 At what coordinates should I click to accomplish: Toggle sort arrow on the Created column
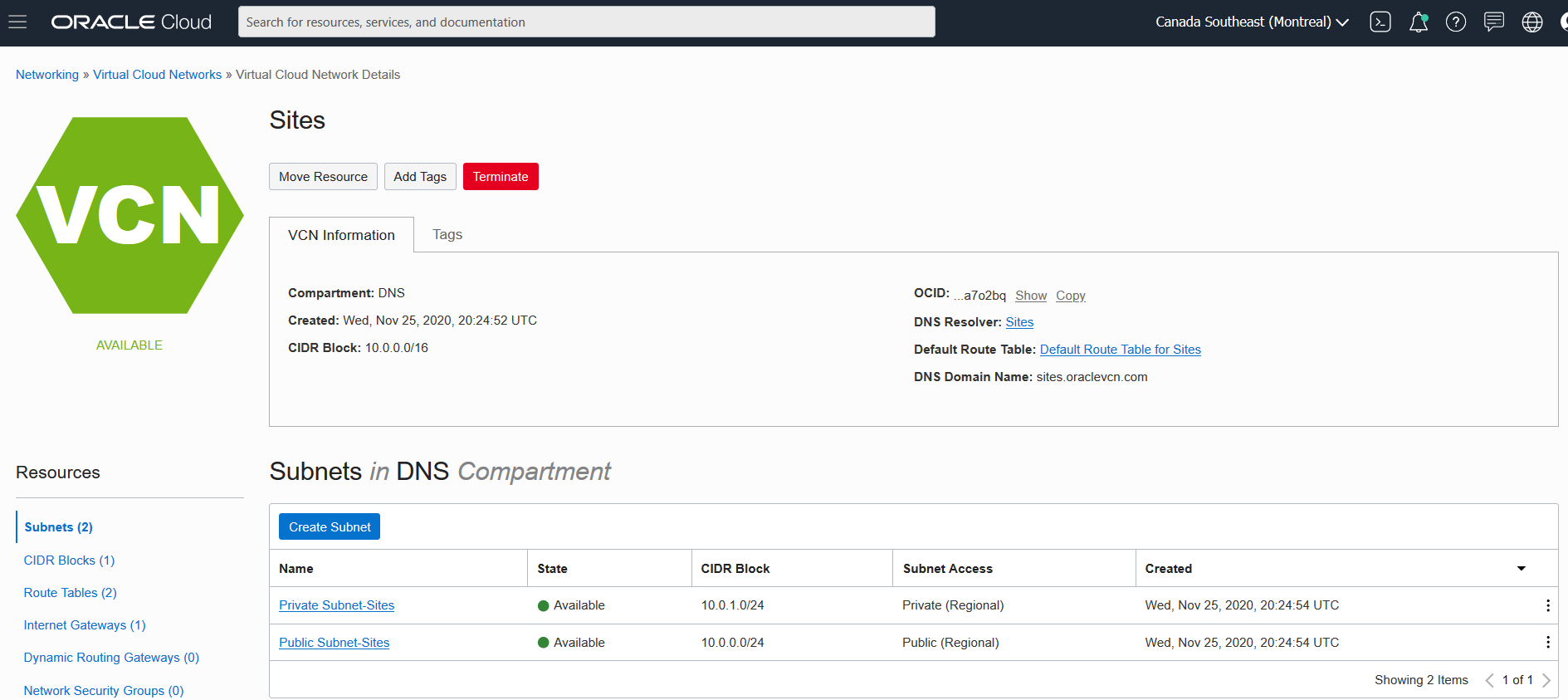click(1521, 569)
